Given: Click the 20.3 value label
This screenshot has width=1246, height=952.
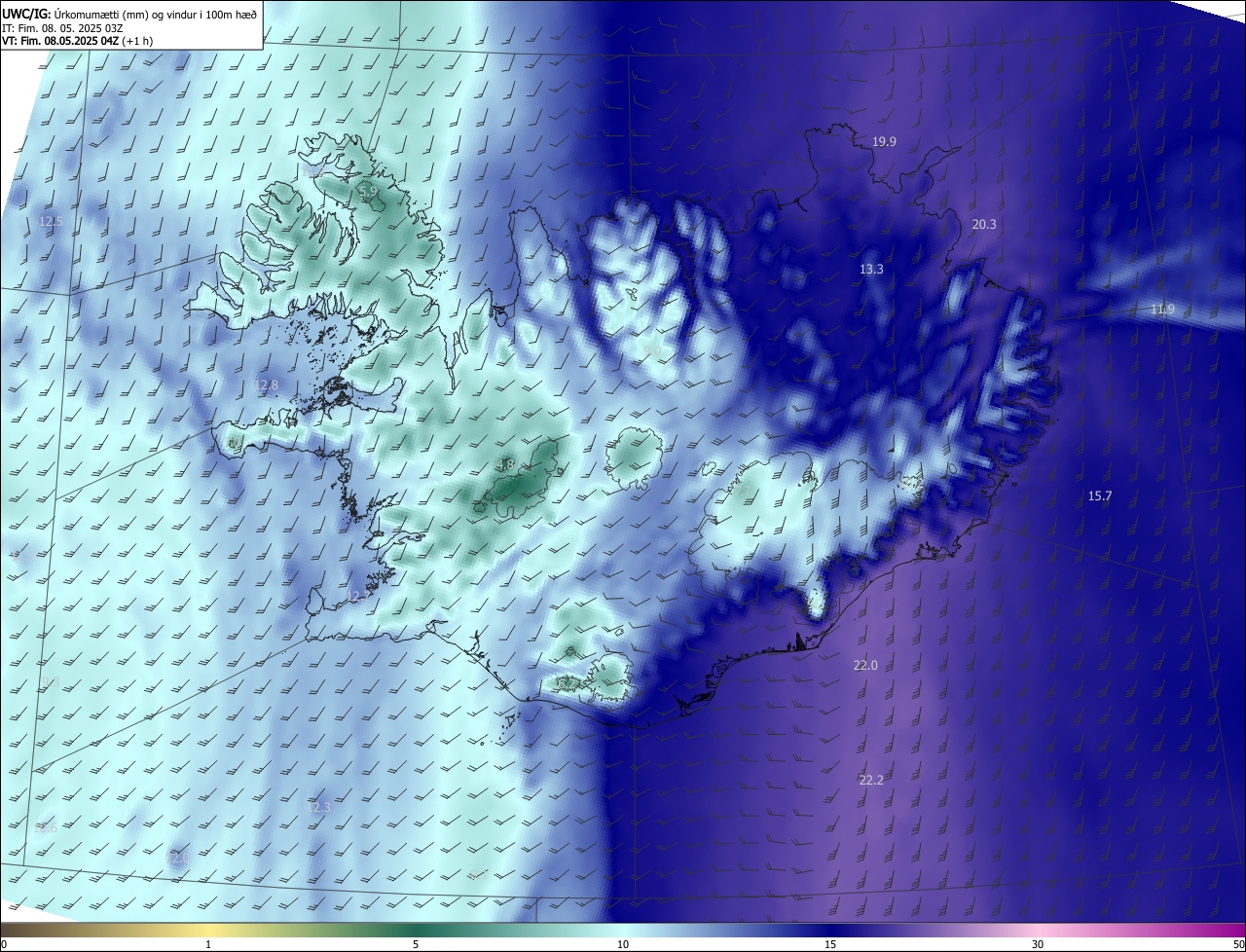Looking at the screenshot, I should tap(984, 224).
